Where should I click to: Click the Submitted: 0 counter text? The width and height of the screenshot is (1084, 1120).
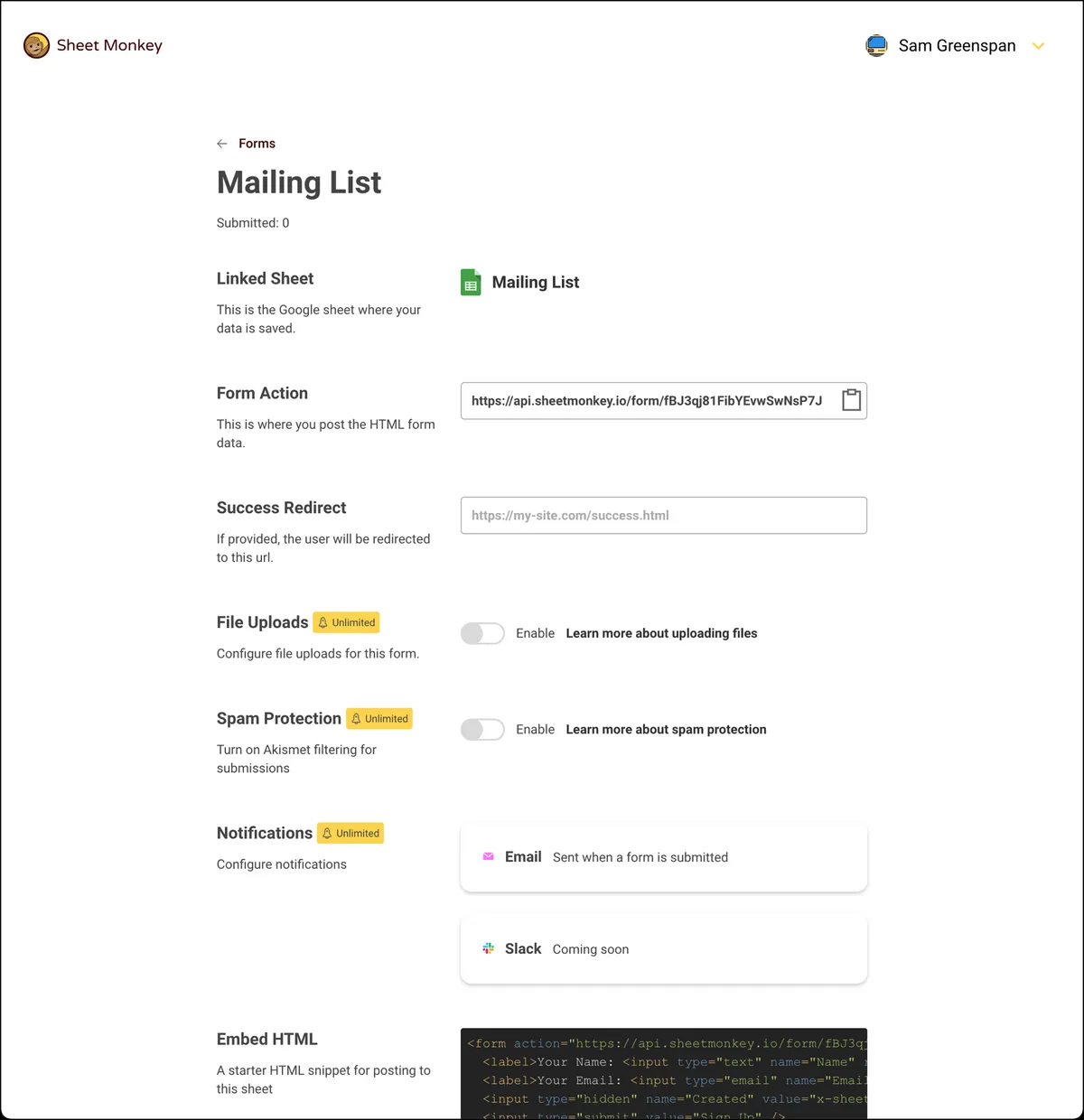253,223
